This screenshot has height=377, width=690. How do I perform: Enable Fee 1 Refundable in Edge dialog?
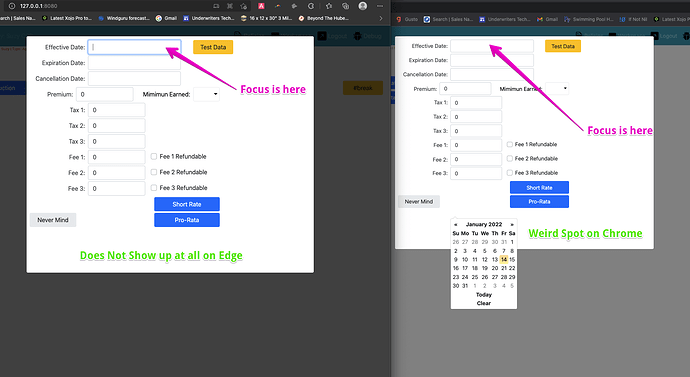point(154,156)
